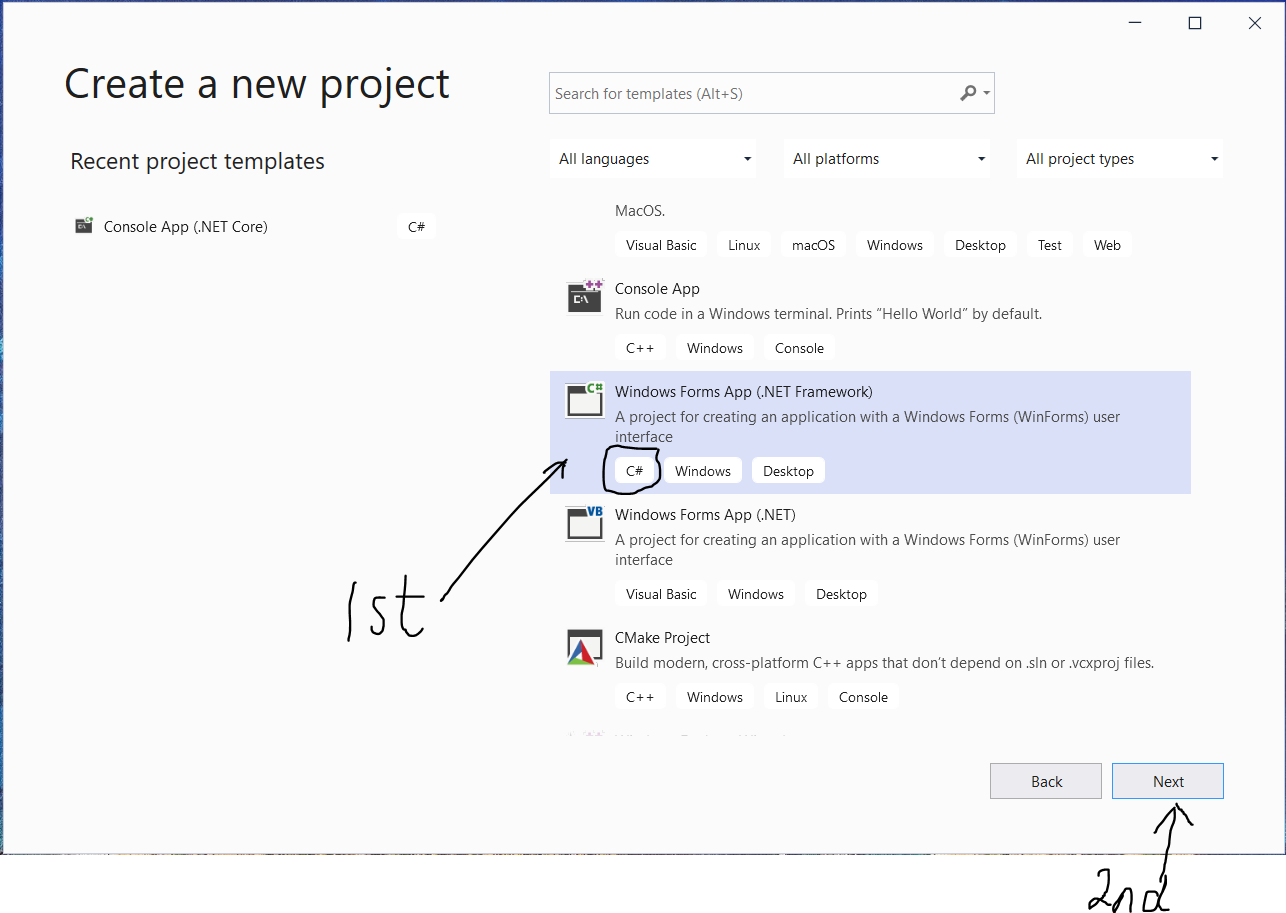This screenshot has width=1286, height=913.
Task: Click the C++ tag under Console App
Action: pos(640,348)
